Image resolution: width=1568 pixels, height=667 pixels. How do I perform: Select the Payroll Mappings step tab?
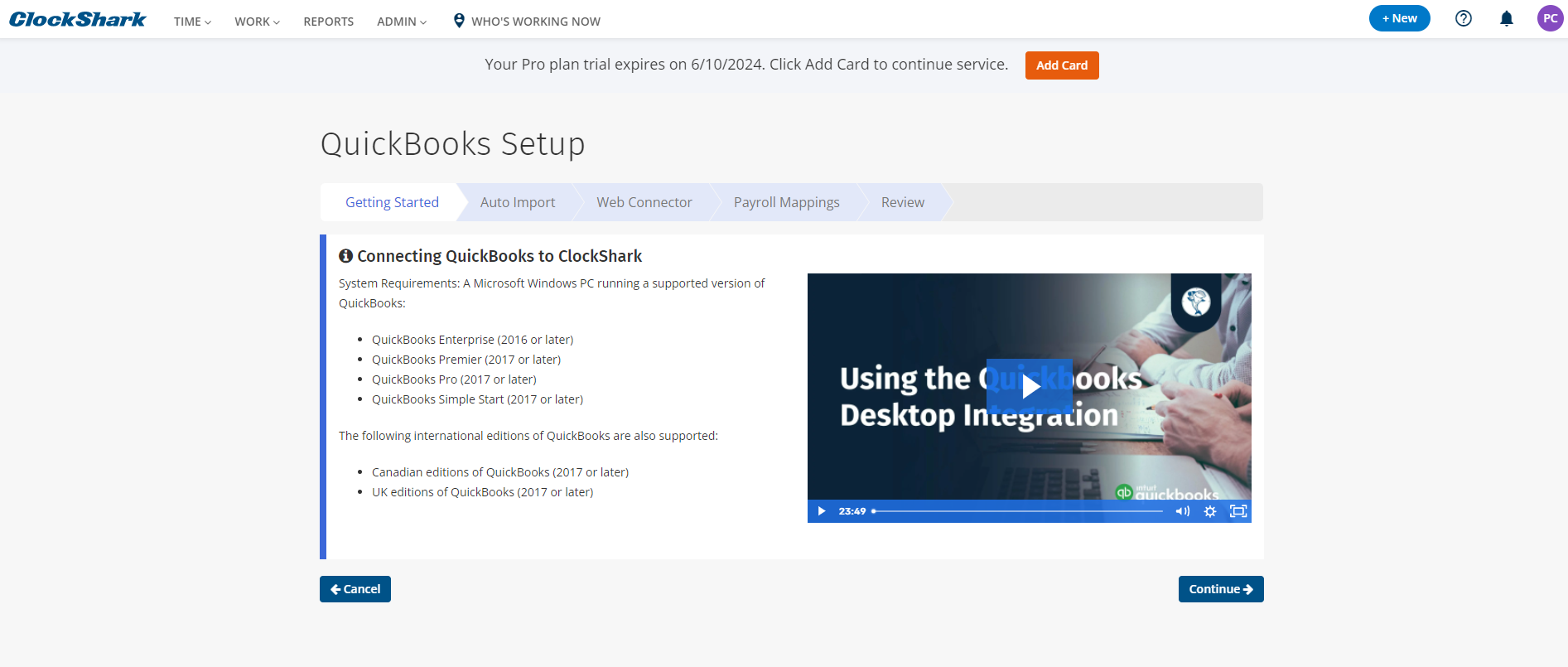(x=786, y=202)
